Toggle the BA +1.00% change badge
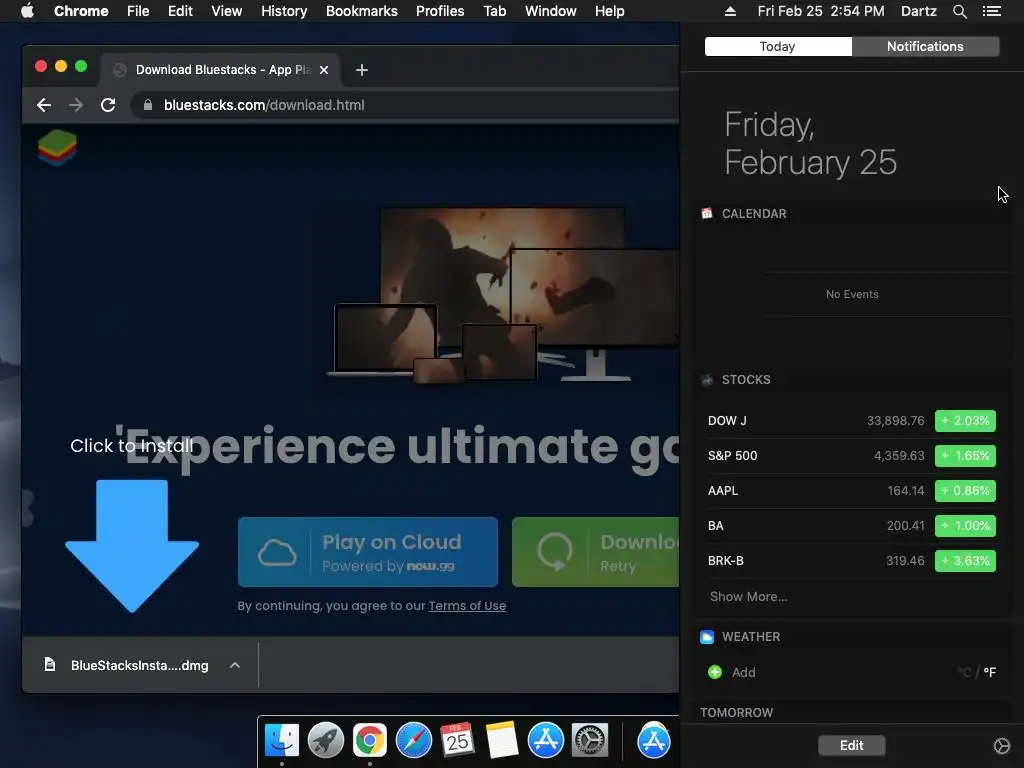Viewport: 1024px width, 768px height. pyautogui.click(x=965, y=526)
